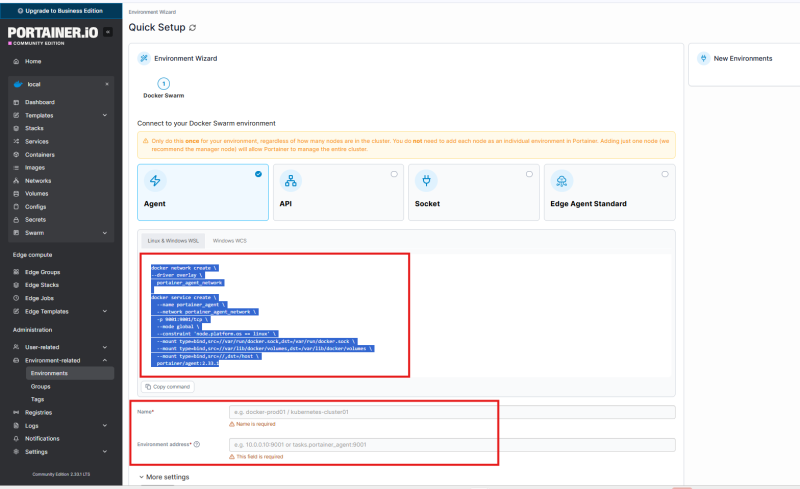Click the Settings gear icon in sidebar
This screenshot has width=800, height=489.
pos(16,452)
